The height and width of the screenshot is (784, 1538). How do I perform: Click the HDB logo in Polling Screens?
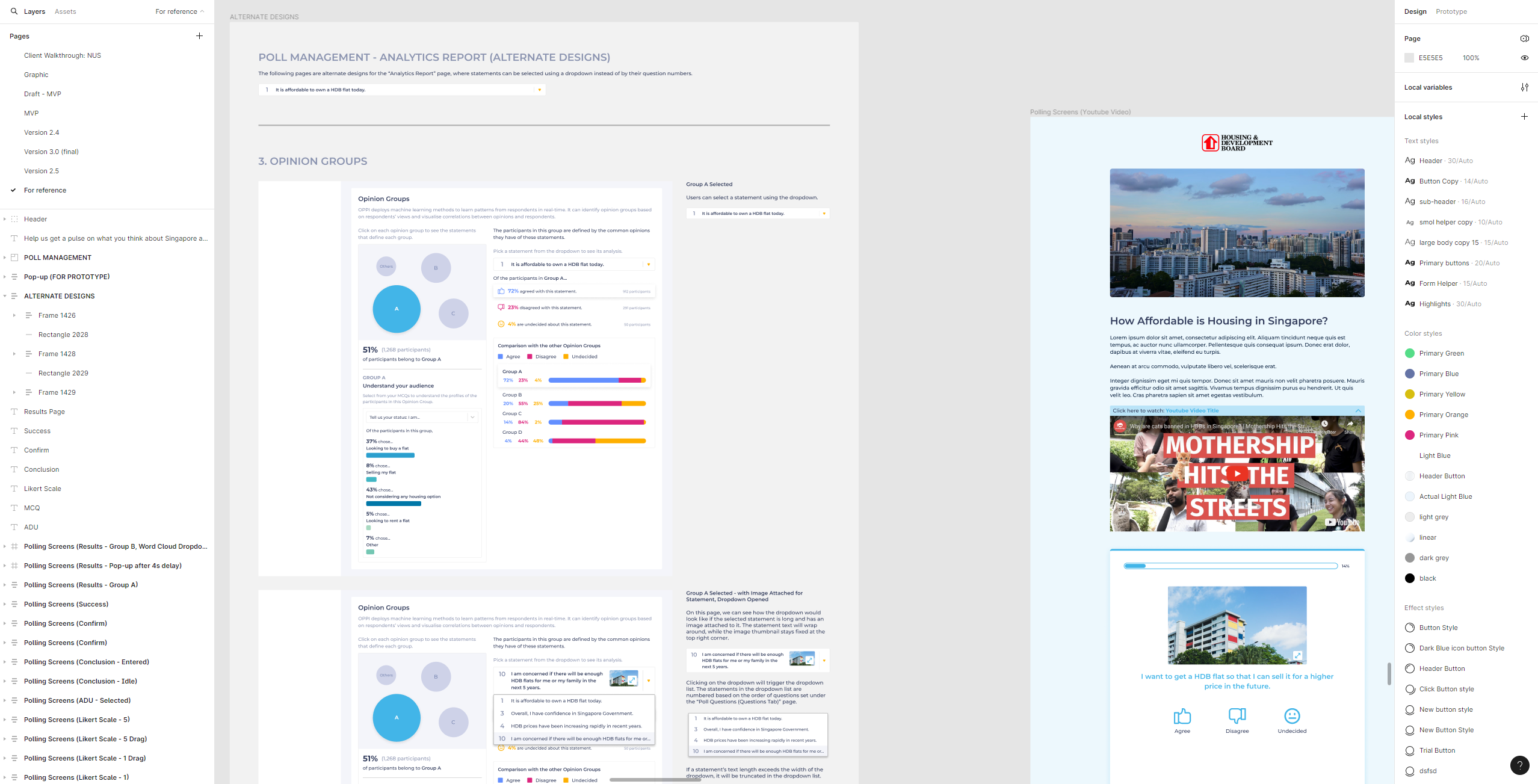tap(1237, 143)
